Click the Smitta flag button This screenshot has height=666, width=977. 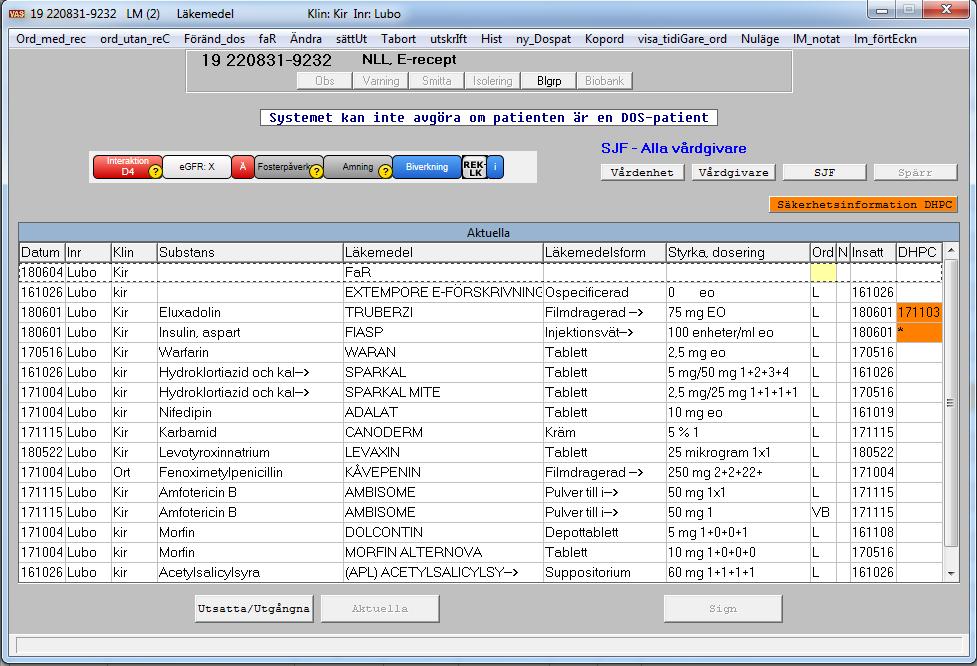point(436,81)
